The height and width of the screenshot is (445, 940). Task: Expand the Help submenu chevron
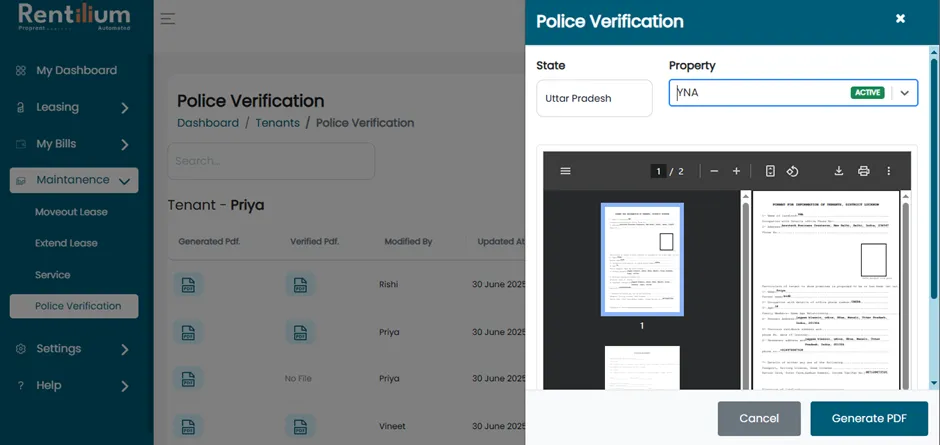(125, 386)
